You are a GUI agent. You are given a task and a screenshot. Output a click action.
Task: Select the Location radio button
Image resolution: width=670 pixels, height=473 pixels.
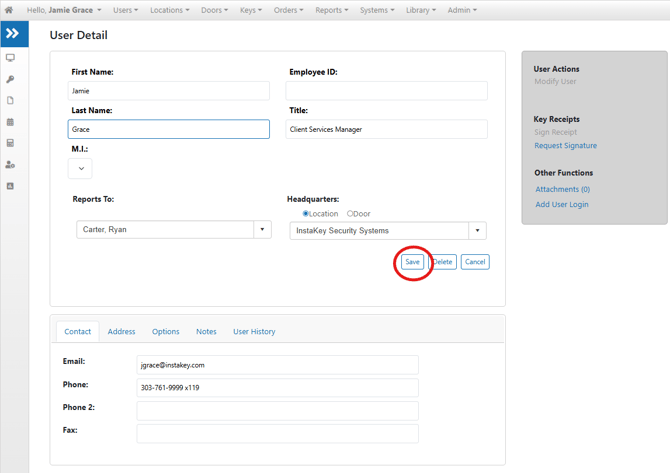(306, 213)
